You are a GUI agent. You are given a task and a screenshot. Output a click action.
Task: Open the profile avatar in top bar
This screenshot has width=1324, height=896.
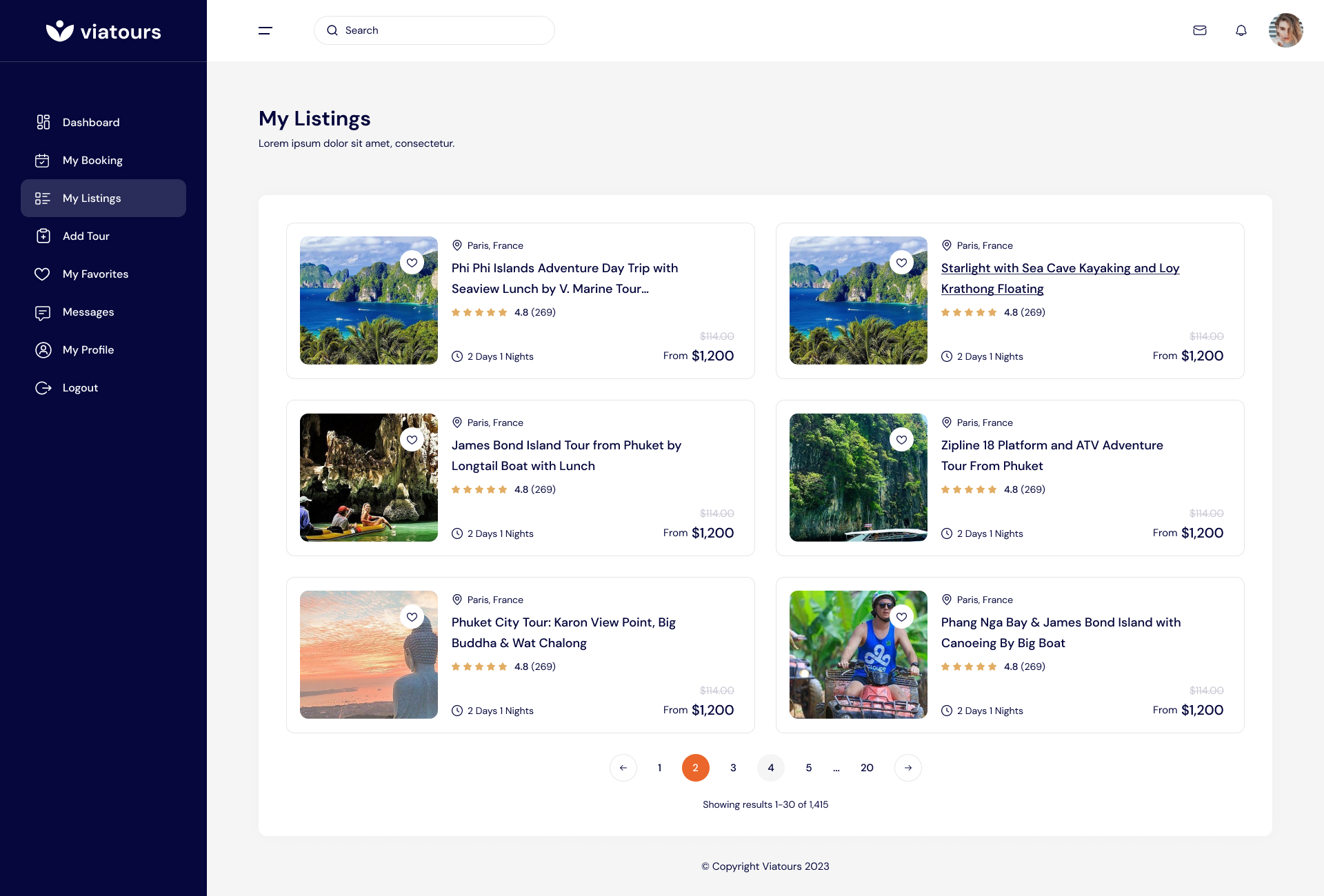coord(1287,30)
